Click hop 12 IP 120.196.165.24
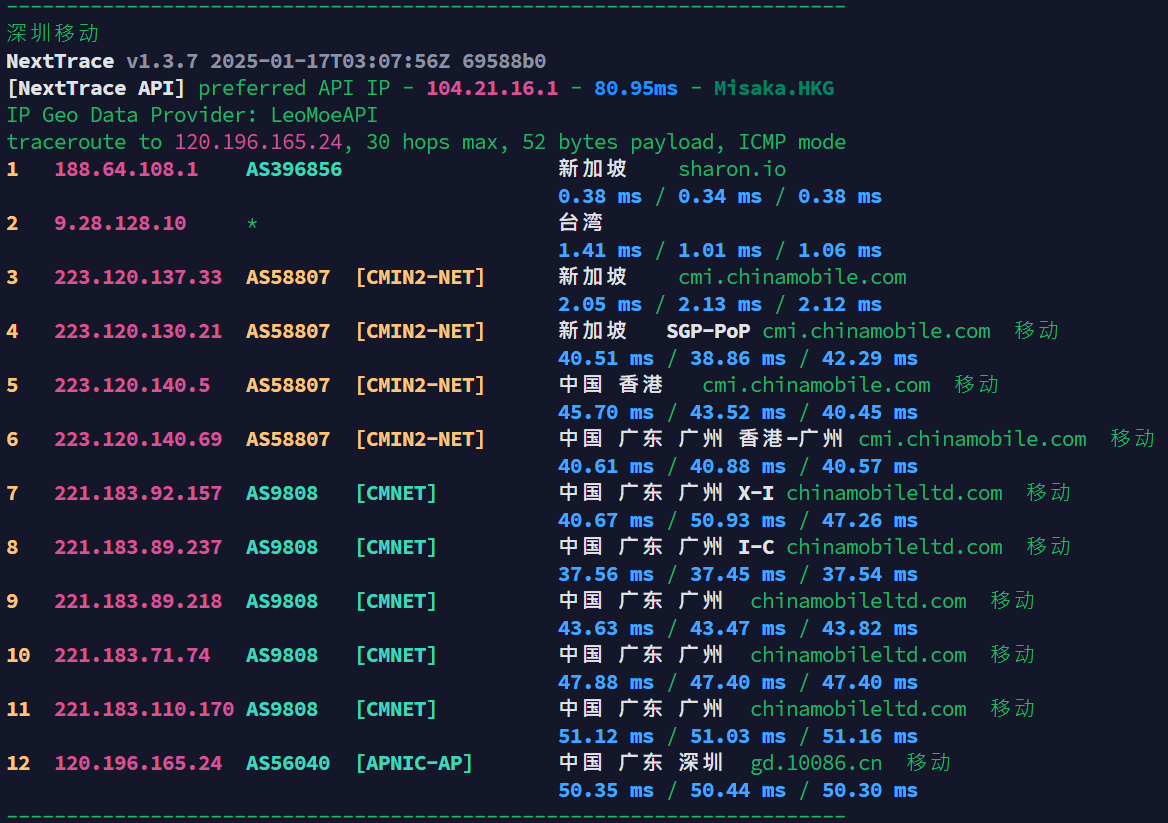The image size is (1168, 823). point(138,763)
